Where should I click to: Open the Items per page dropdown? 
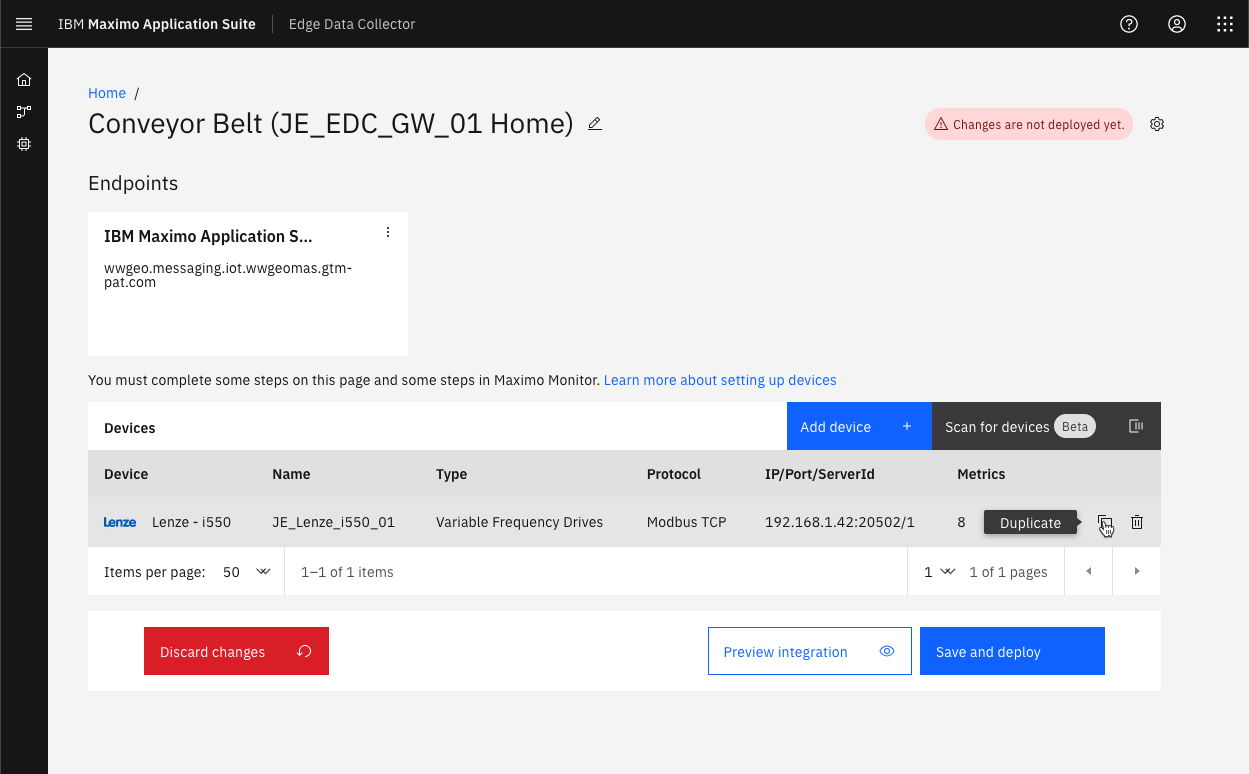click(x=246, y=572)
